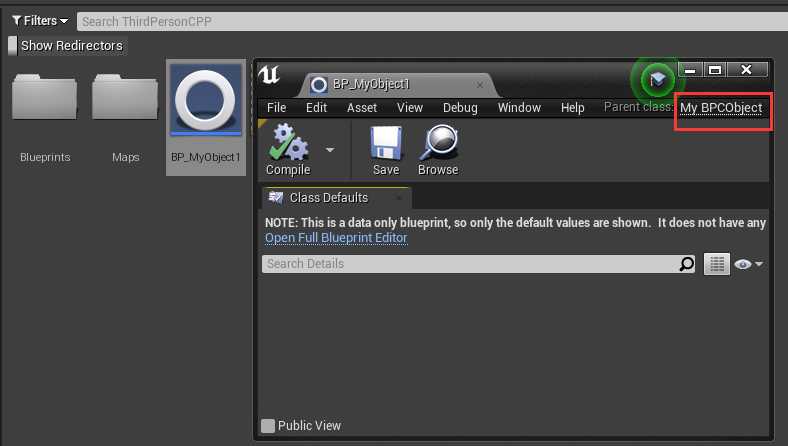Select the BP_MyObject1 editor tab

(397, 84)
